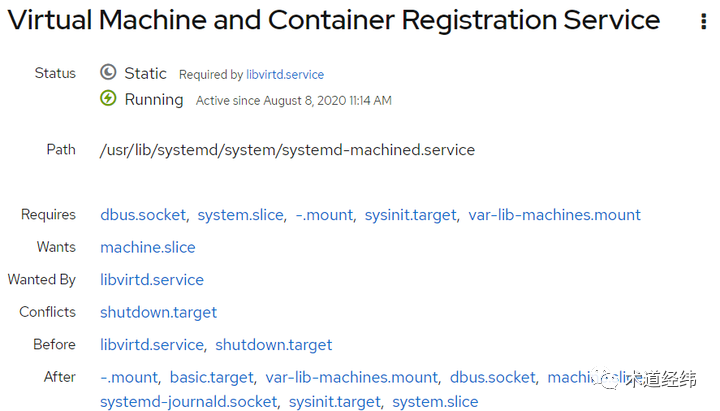Screen dimensions: 720x411
Task: Select system.slice in the After row
Action: (435, 402)
